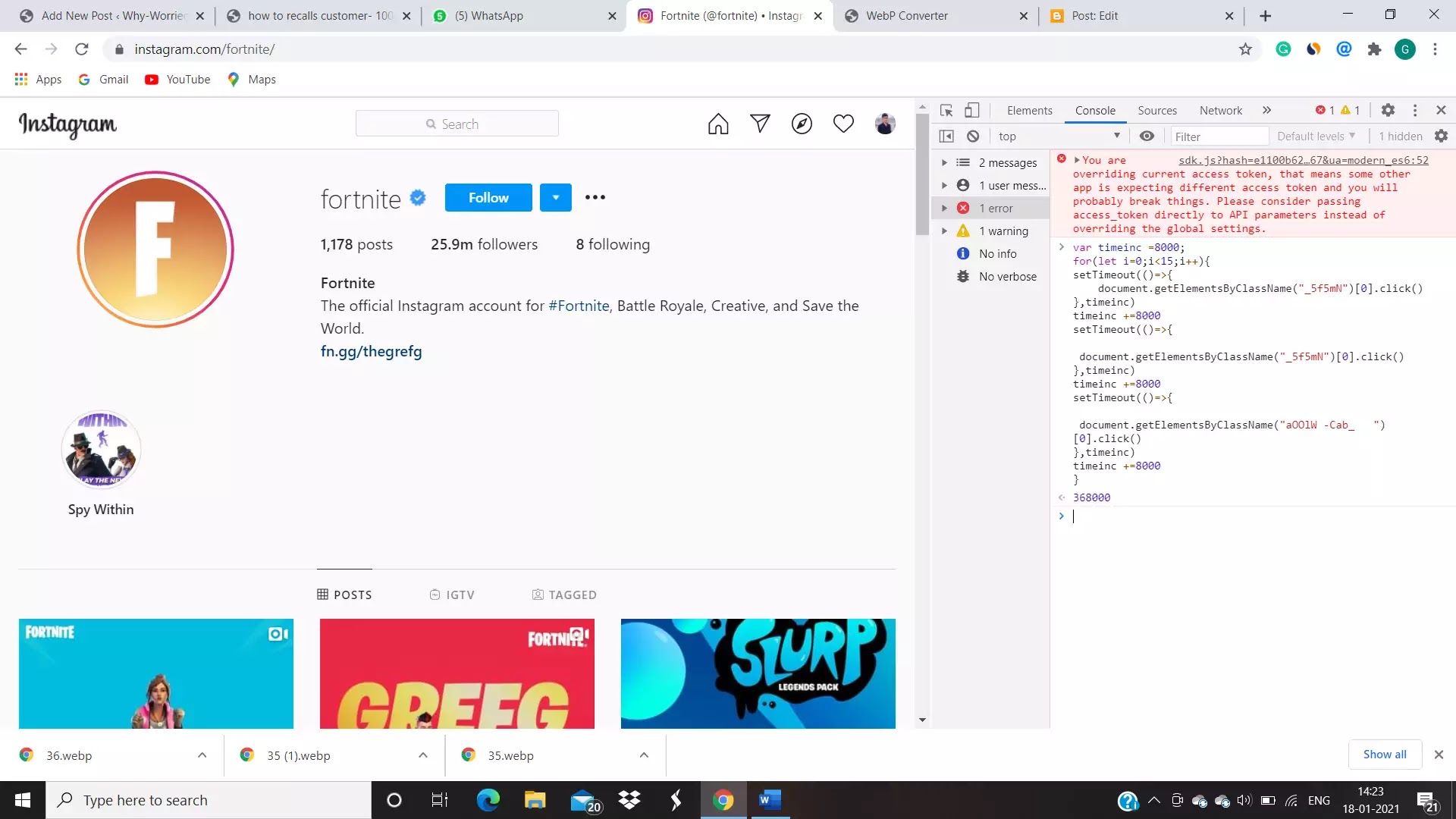The image size is (1456, 819).
Task: Expand the 1 user messages group
Action: 944,186
